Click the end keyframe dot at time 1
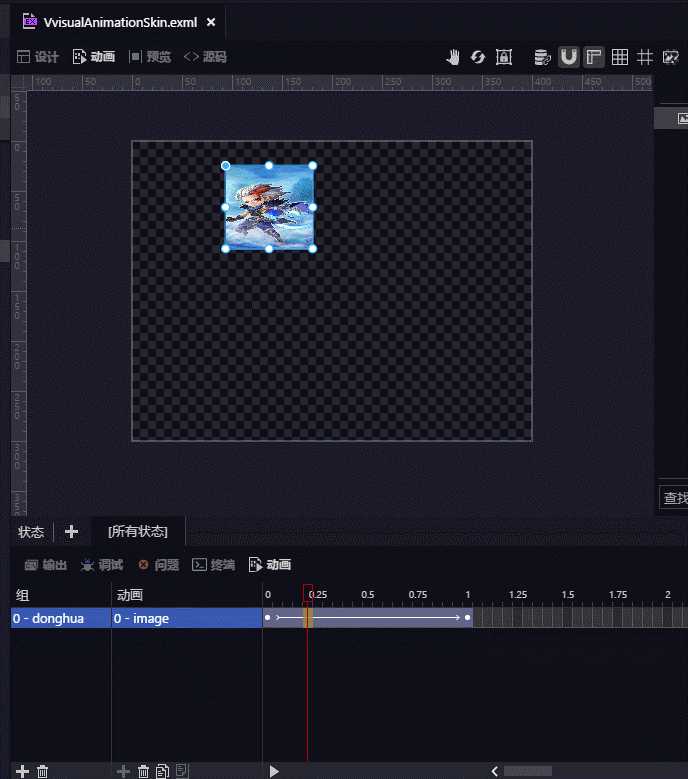688x779 pixels. tap(467, 618)
